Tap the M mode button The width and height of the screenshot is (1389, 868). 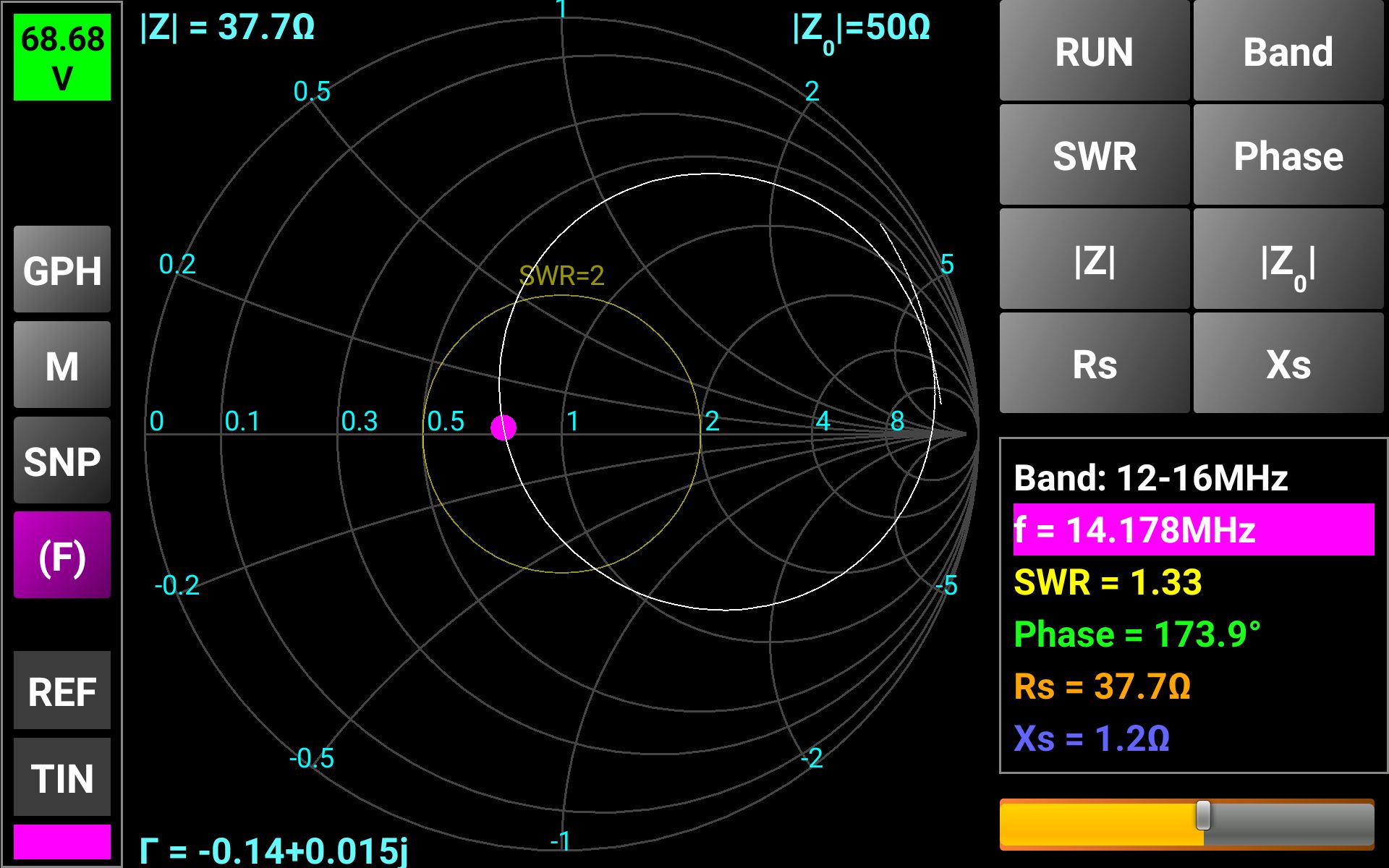(x=62, y=365)
